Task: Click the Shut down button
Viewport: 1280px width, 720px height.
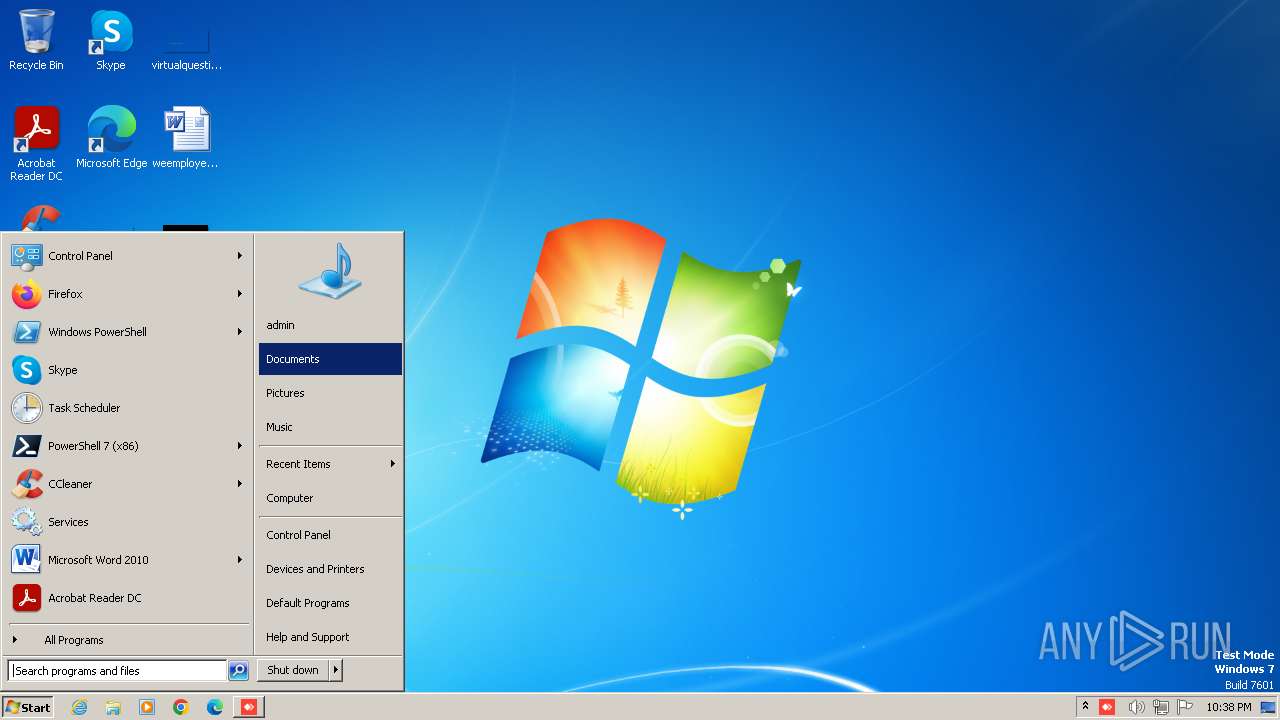Action: pos(293,670)
